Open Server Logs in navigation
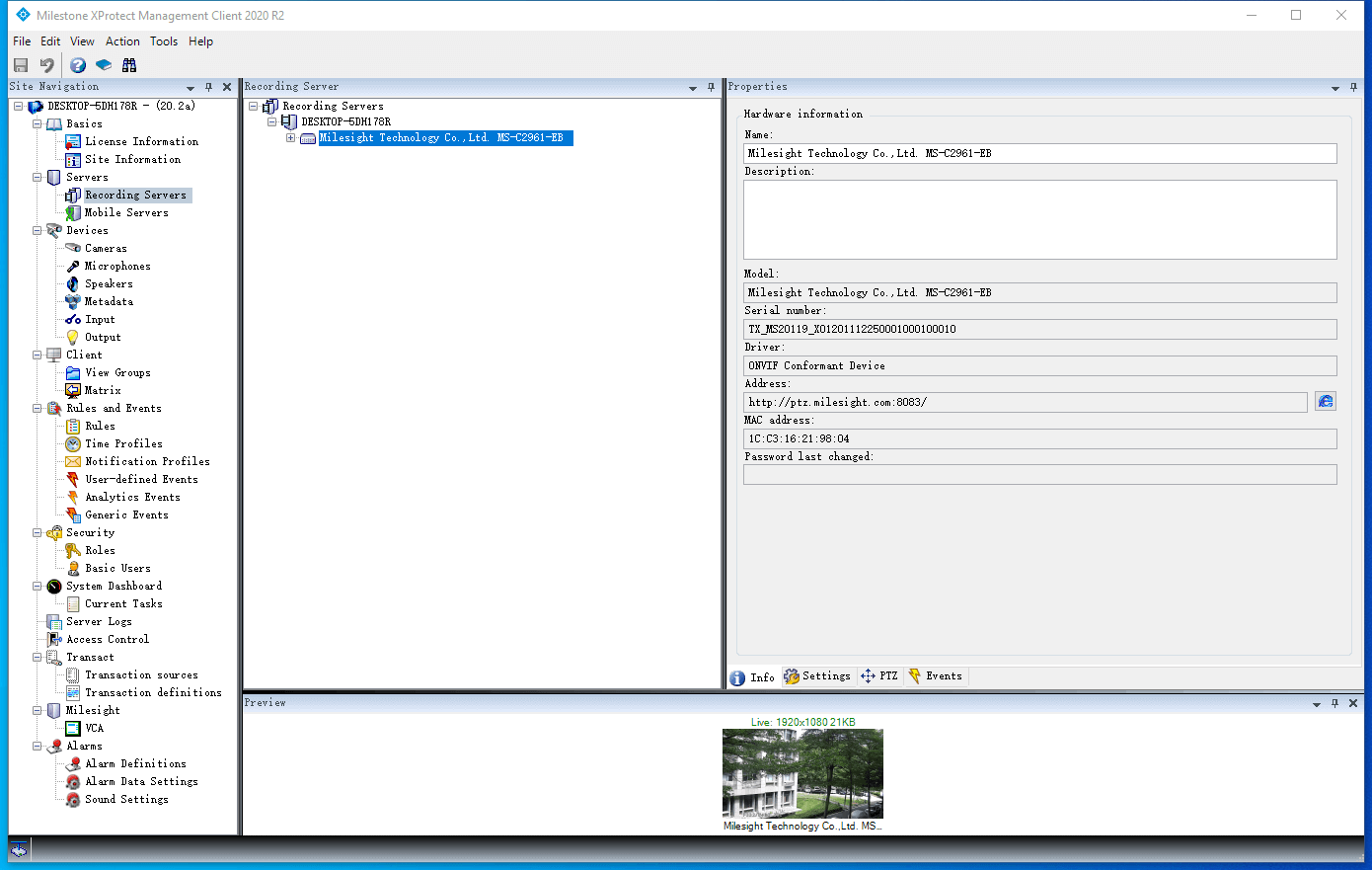The image size is (1372, 870). (99, 621)
